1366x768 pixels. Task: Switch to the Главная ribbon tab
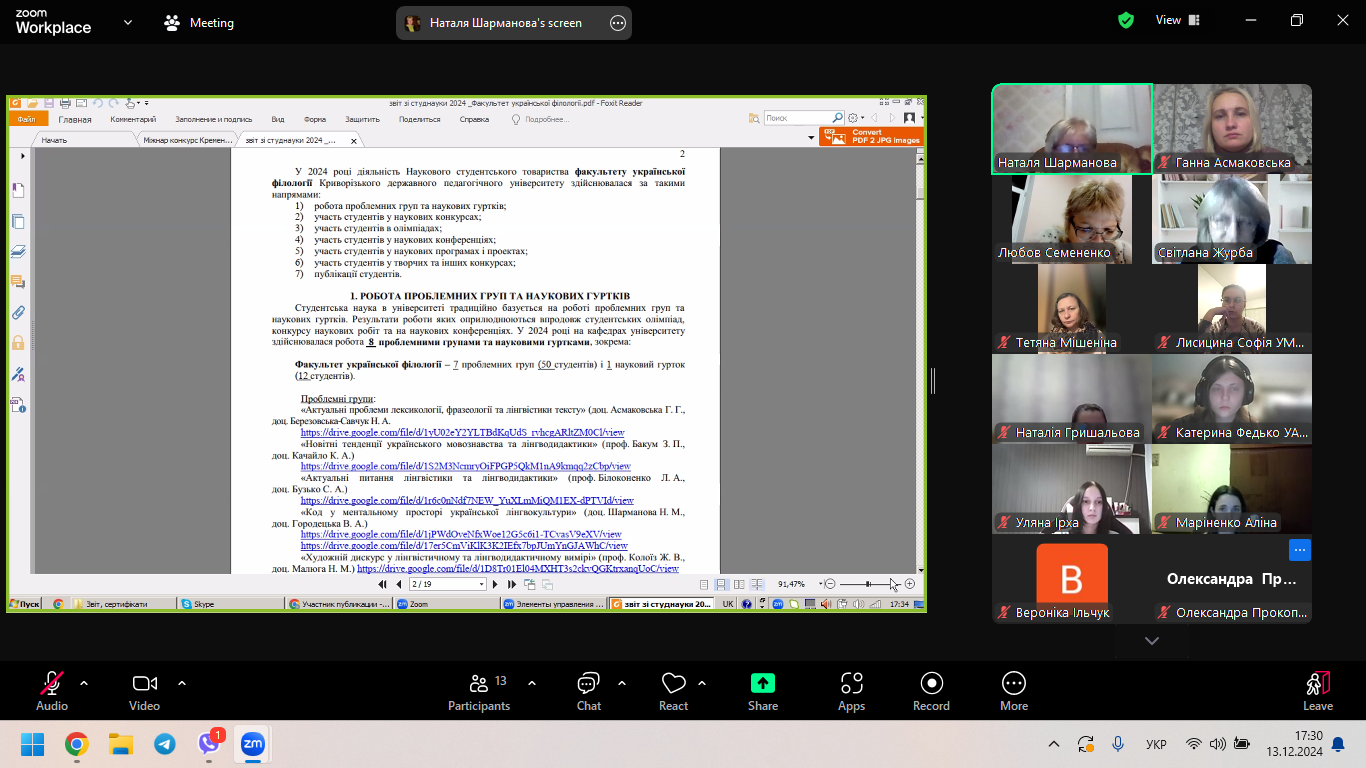(x=75, y=119)
